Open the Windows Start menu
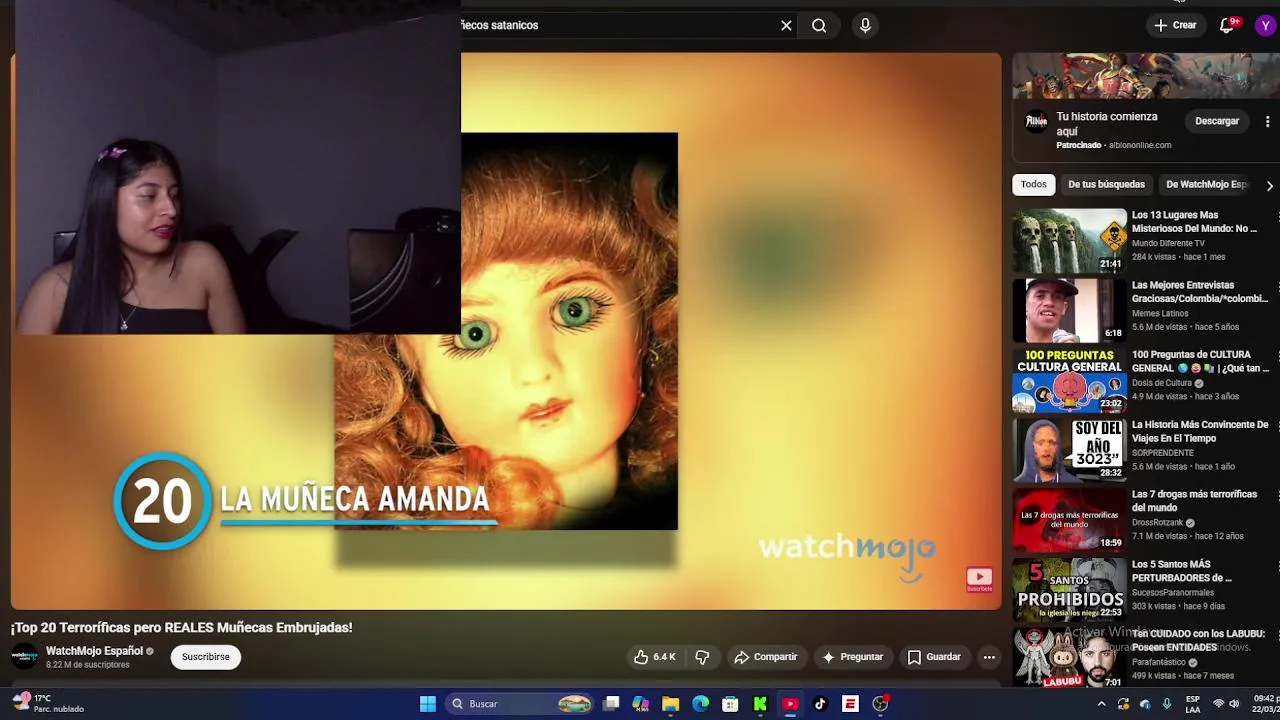The height and width of the screenshot is (720, 1280). coord(428,704)
